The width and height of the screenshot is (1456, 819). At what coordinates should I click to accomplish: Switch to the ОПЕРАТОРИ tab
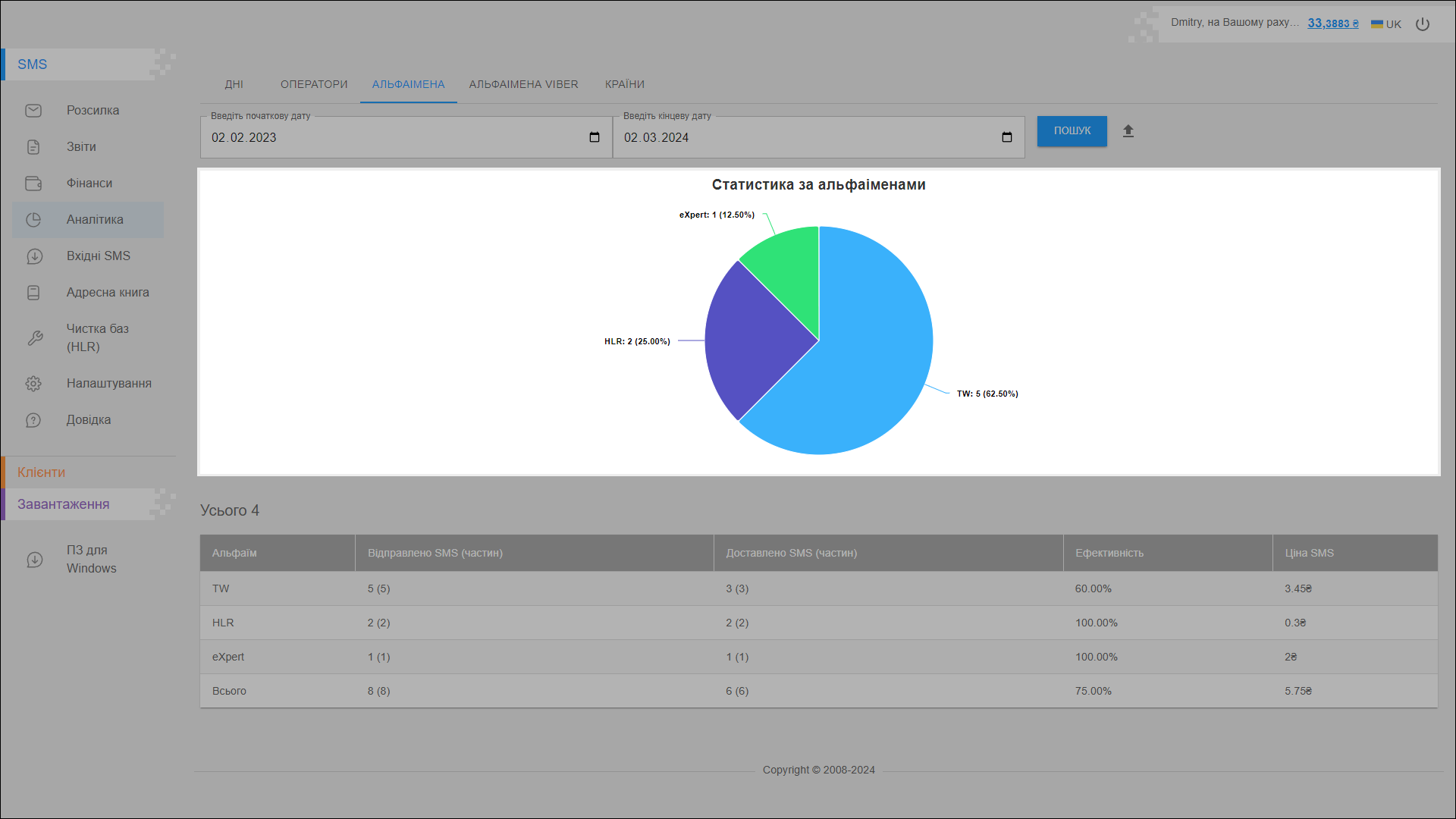click(x=314, y=84)
